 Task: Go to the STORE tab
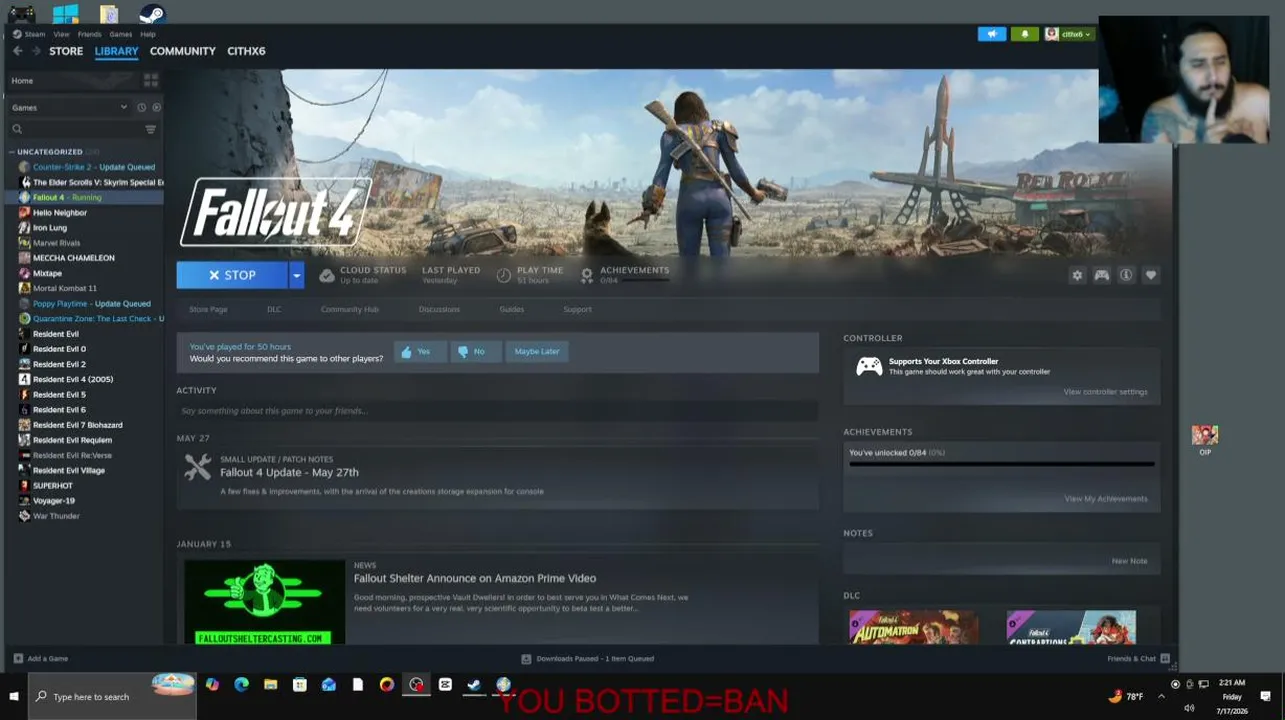click(x=66, y=51)
